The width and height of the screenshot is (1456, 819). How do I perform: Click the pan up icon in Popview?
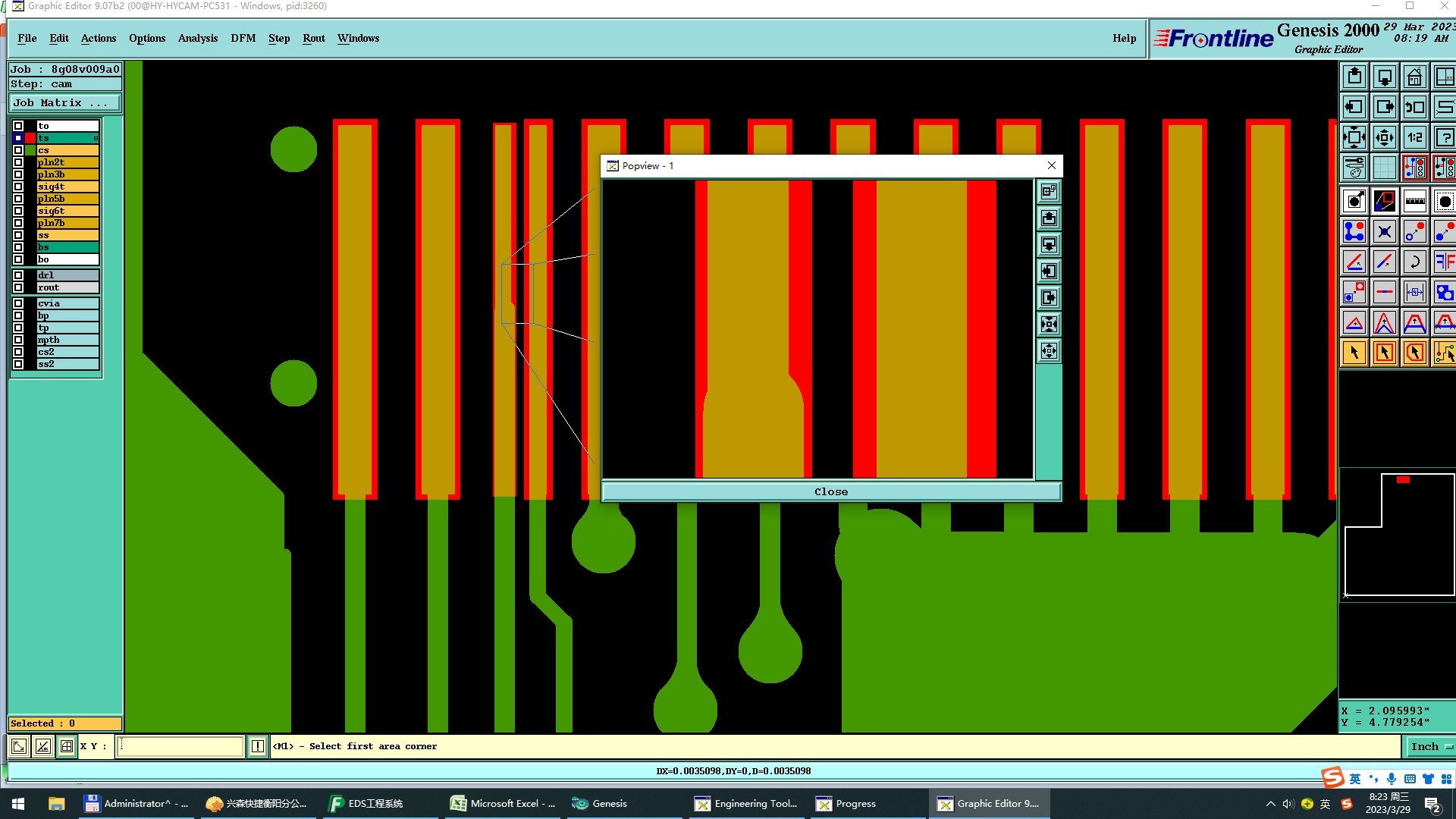tap(1049, 218)
